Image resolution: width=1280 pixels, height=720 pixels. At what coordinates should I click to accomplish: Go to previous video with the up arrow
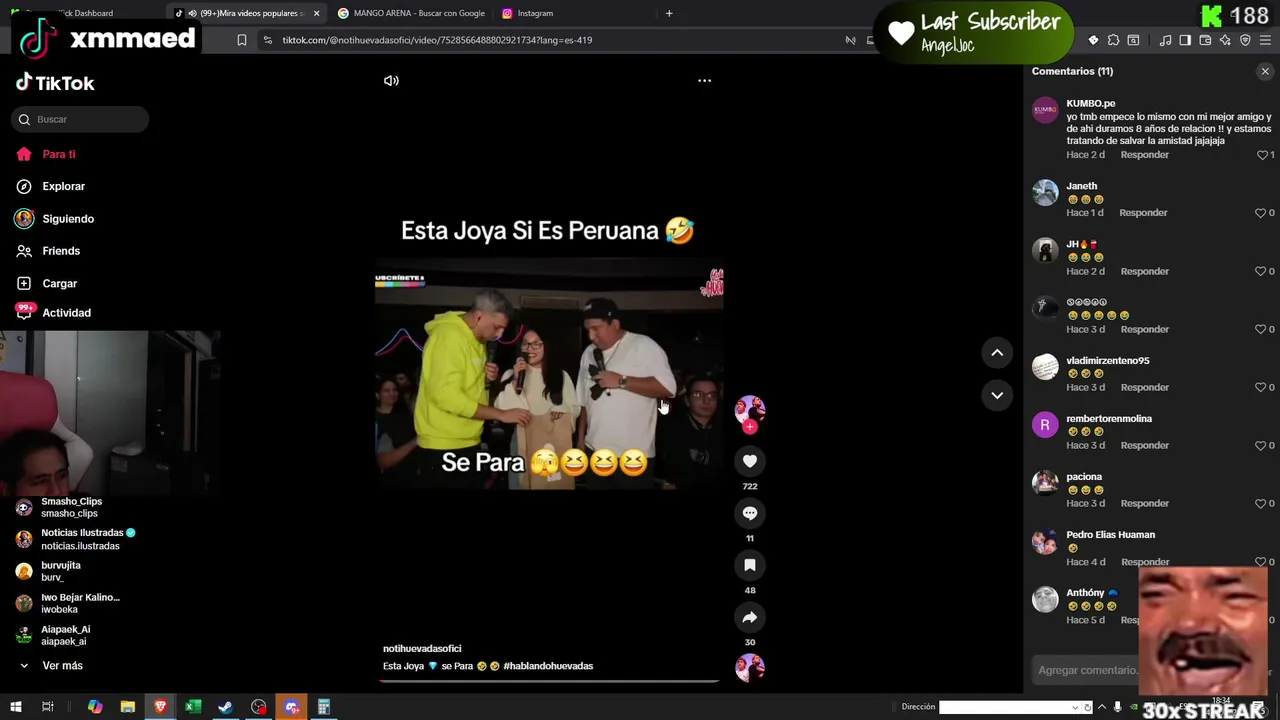[x=997, y=352]
